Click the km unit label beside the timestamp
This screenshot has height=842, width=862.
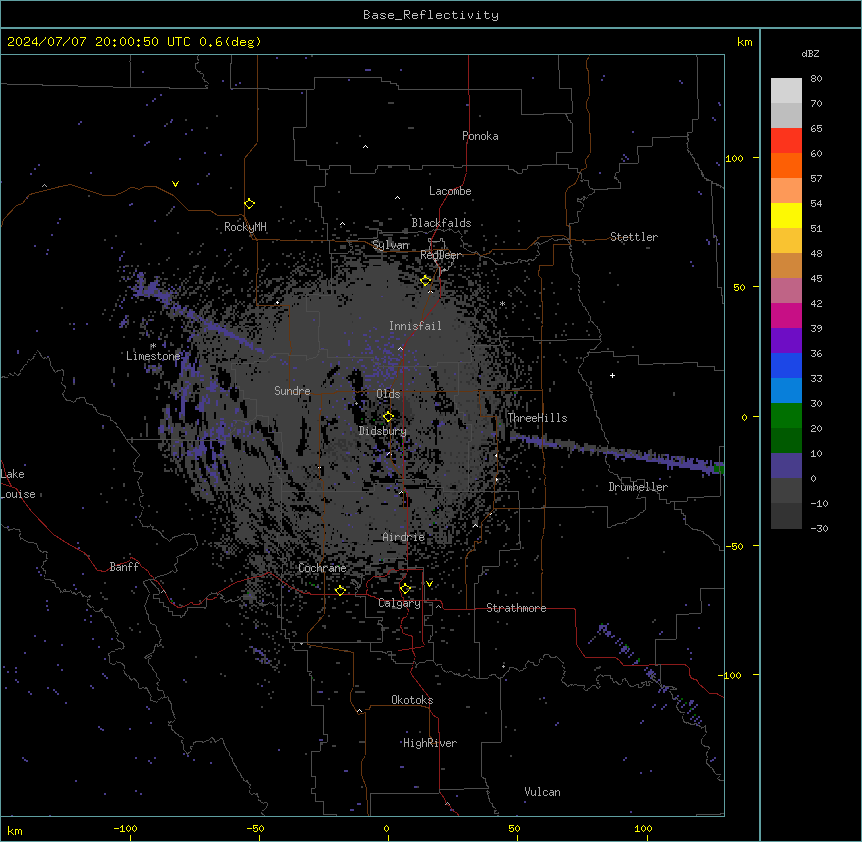click(x=745, y=42)
